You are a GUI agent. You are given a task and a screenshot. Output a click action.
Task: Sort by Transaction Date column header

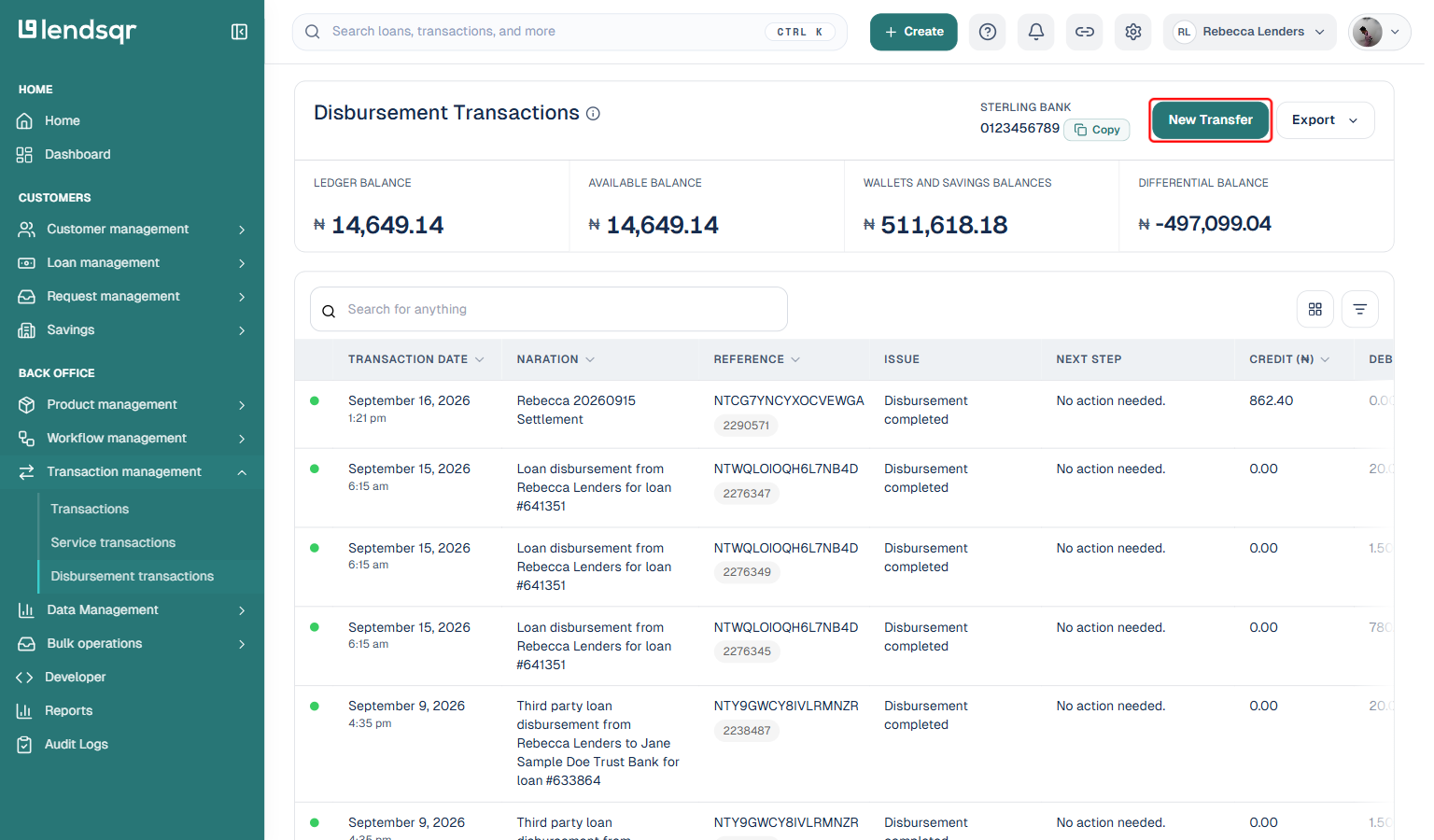point(416,359)
